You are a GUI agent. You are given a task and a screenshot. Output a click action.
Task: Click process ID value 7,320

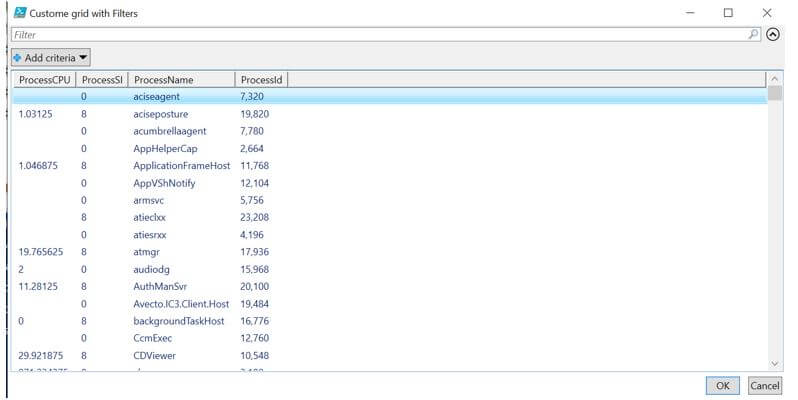pyautogui.click(x=252, y=97)
